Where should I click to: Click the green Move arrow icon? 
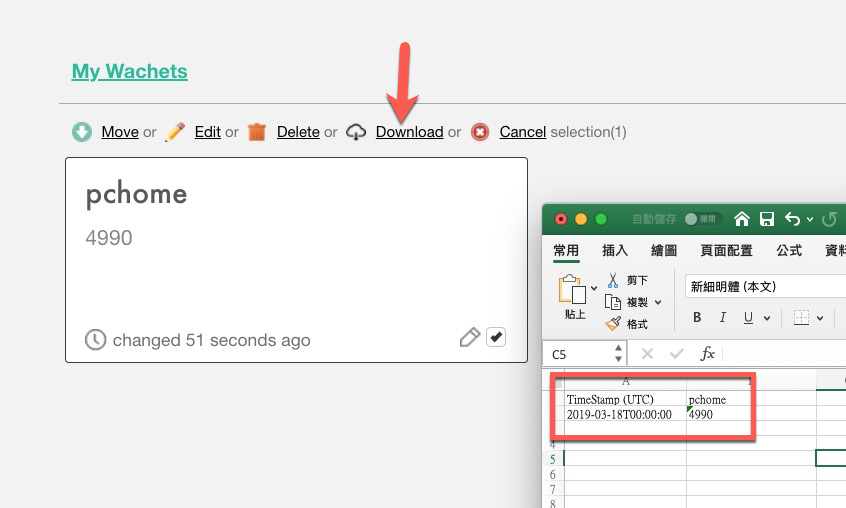click(x=82, y=132)
